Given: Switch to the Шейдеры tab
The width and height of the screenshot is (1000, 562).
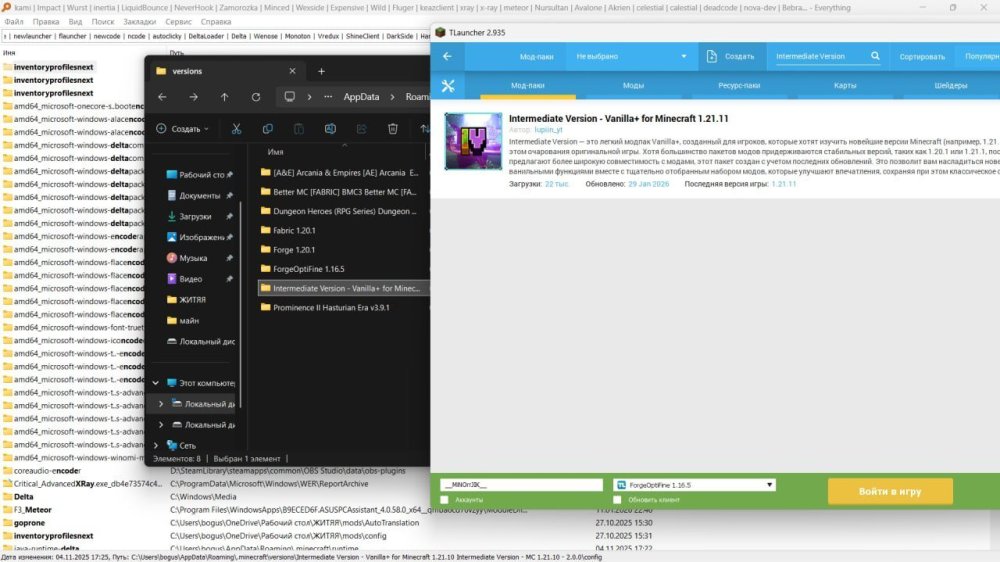Looking at the screenshot, I should (951, 85).
